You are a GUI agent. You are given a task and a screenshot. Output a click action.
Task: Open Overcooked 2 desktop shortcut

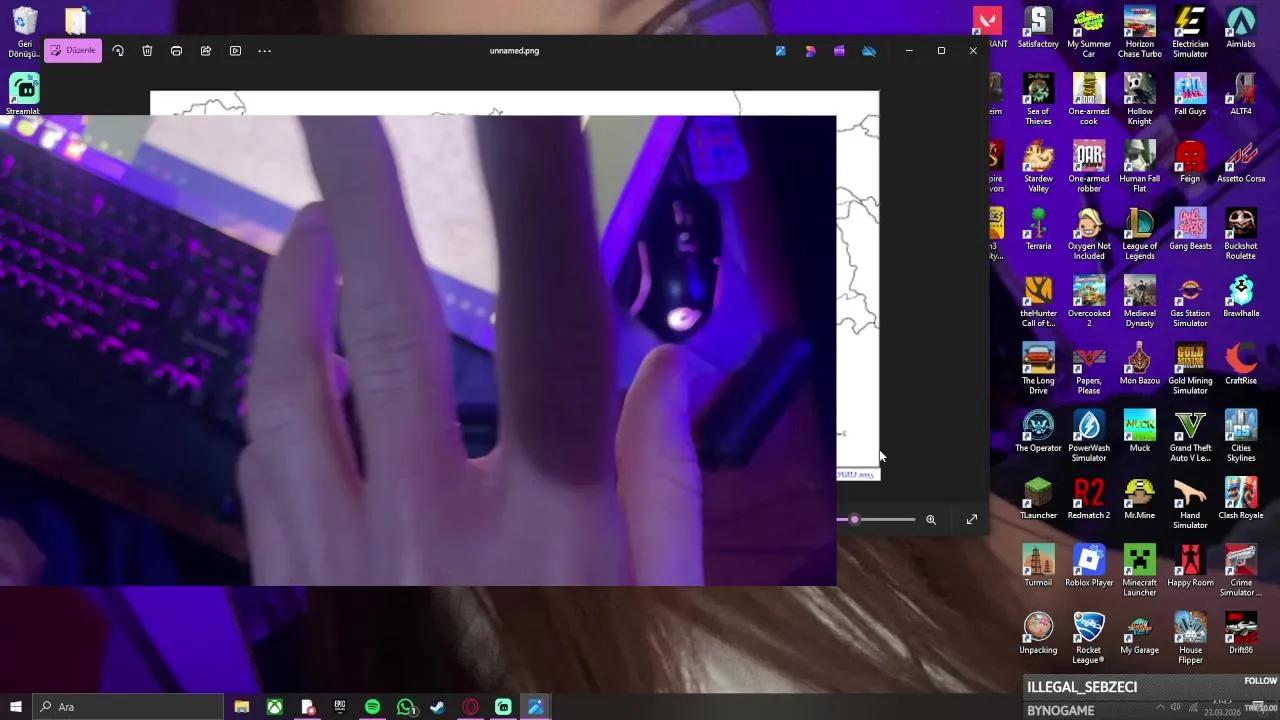pos(1089,301)
